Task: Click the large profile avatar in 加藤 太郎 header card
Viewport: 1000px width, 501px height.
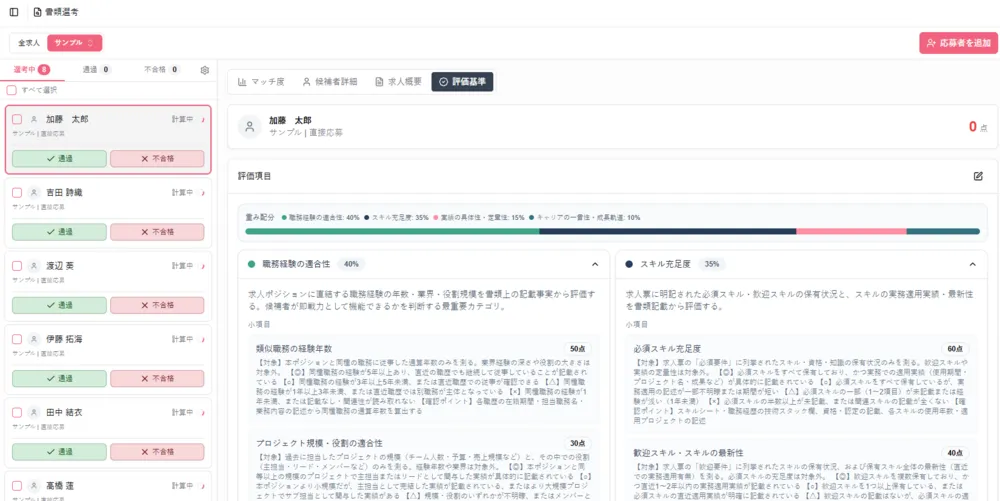Action: click(250, 126)
